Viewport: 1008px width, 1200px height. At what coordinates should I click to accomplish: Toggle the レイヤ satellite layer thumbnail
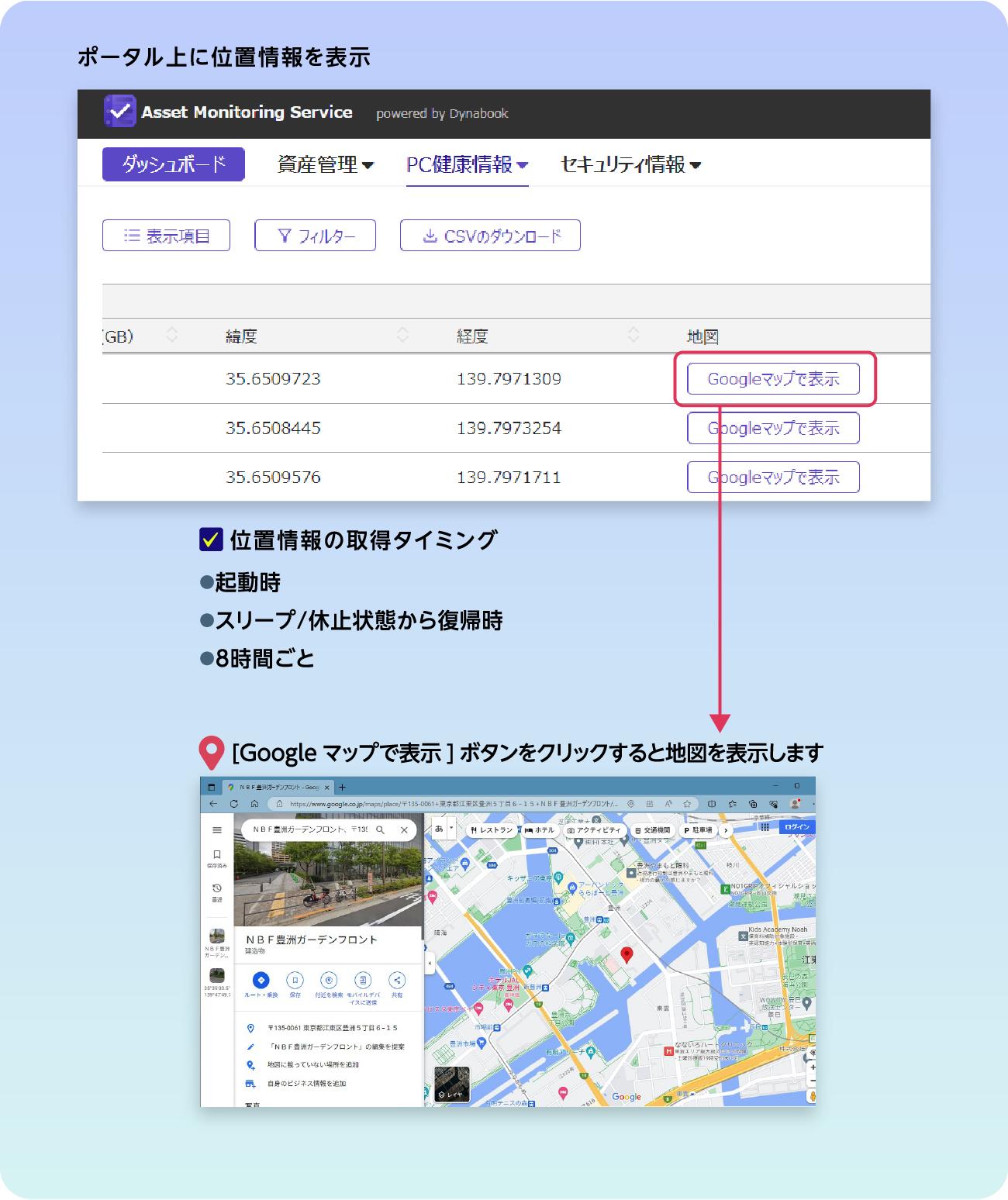(x=451, y=1084)
